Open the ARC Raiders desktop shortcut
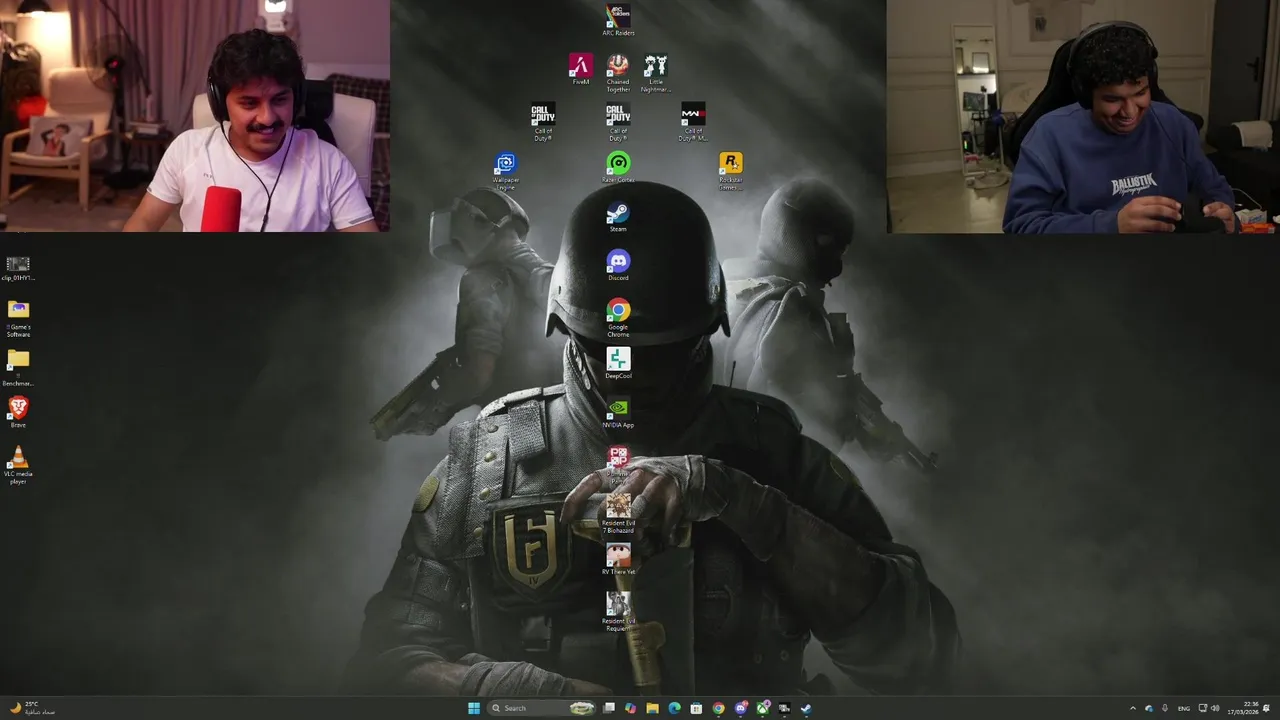This screenshot has width=1280, height=720. 618,20
